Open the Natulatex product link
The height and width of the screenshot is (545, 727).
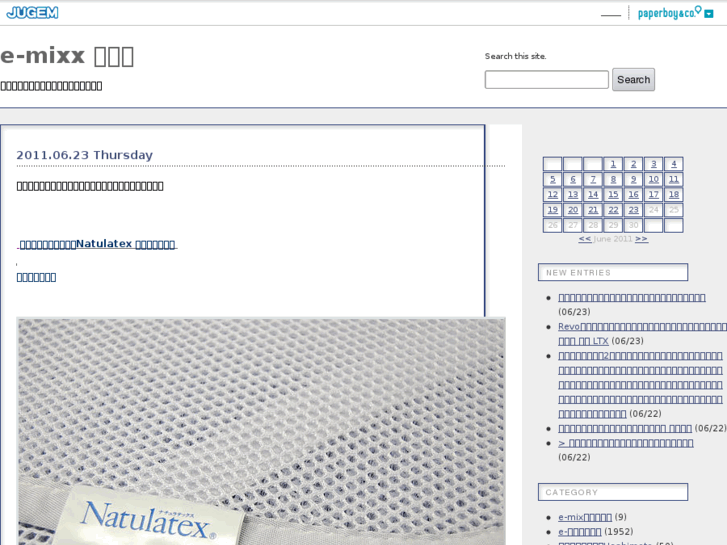(x=97, y=244)
